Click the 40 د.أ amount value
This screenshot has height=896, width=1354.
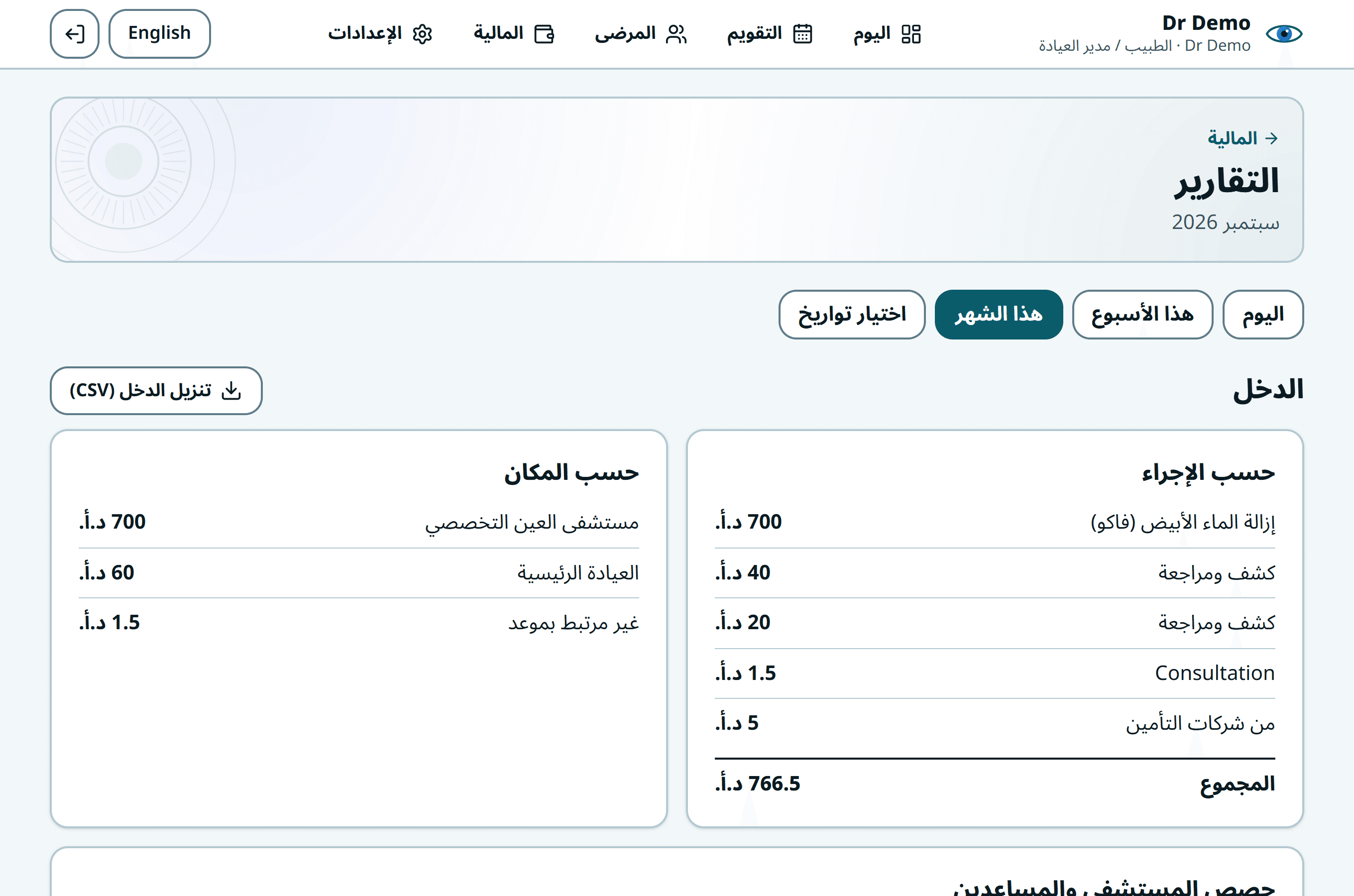[742, 572]
